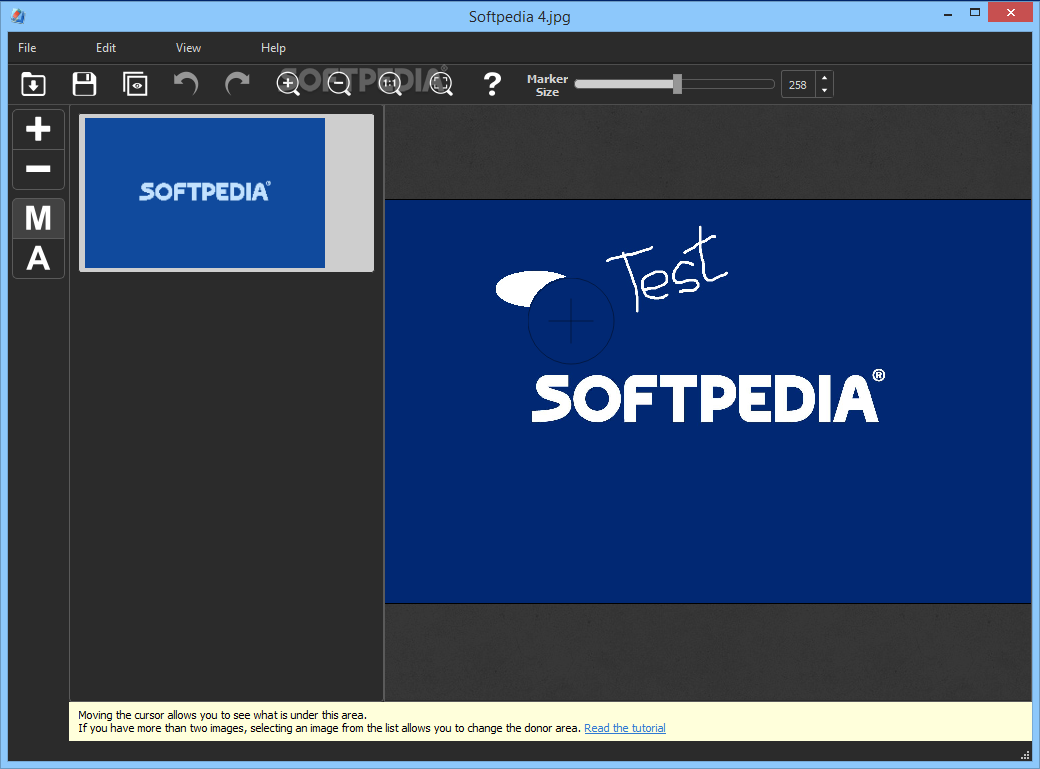Remove an image with the minus button
The image size is (1040, 769).
click(38, 169)
